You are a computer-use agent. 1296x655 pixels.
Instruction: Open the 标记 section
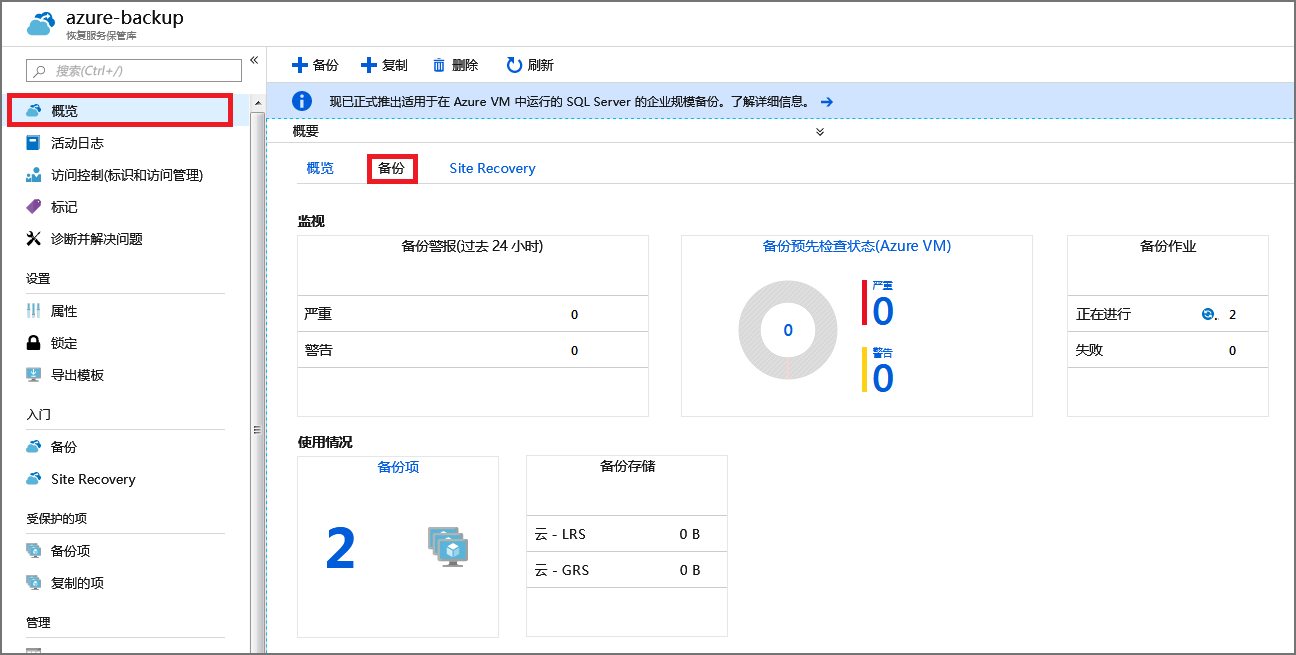pyautogui.click(x=65, y=206)
